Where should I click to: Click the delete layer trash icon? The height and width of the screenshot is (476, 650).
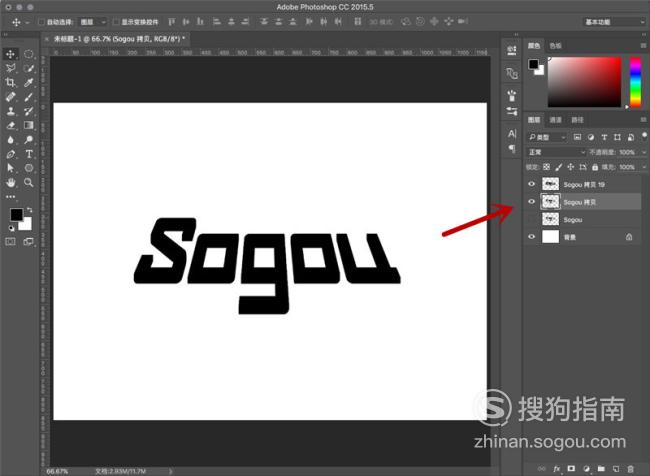coord(630,469)
